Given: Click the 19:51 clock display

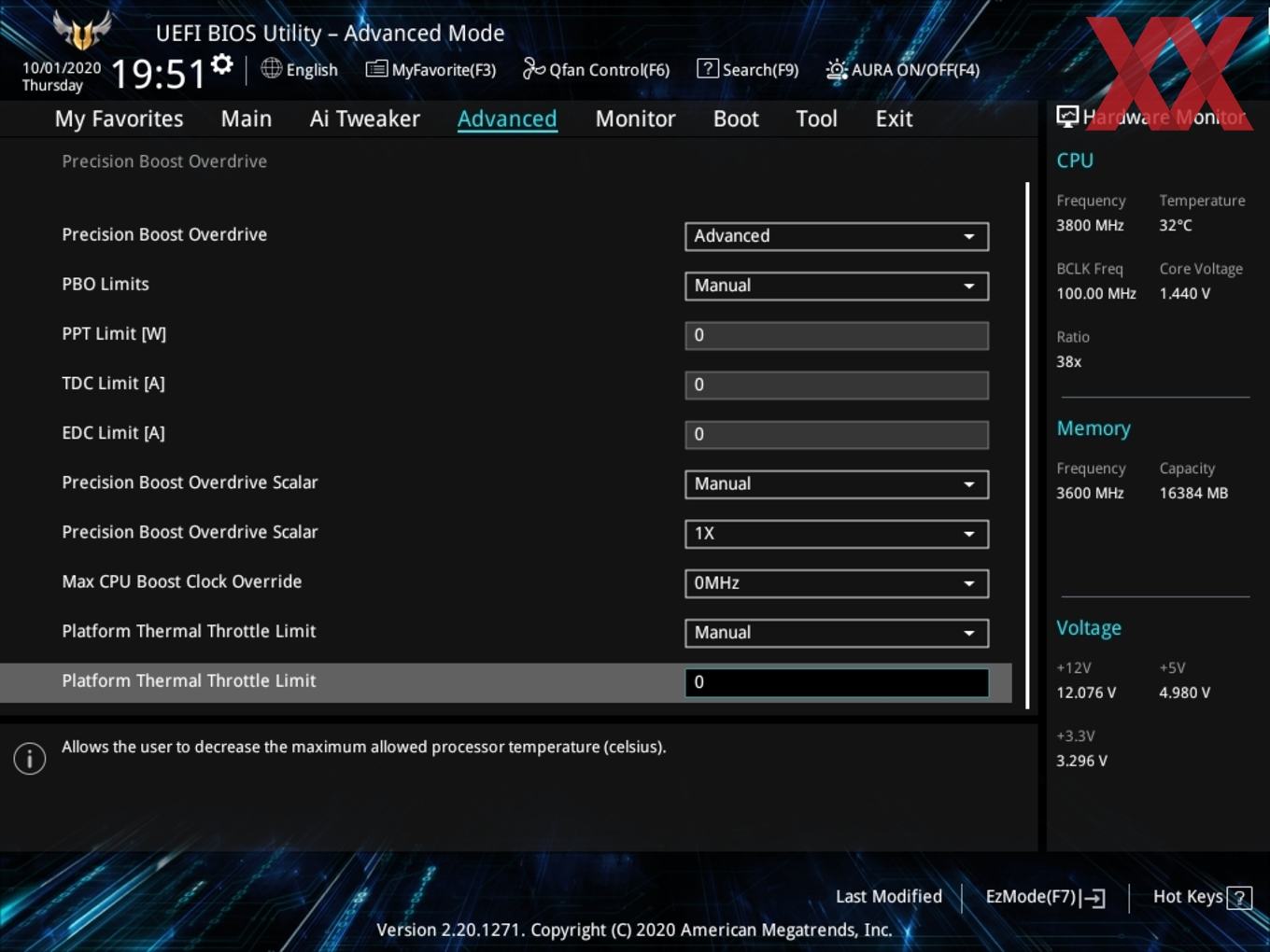Looking at the screenshot, I should [158, 74].
